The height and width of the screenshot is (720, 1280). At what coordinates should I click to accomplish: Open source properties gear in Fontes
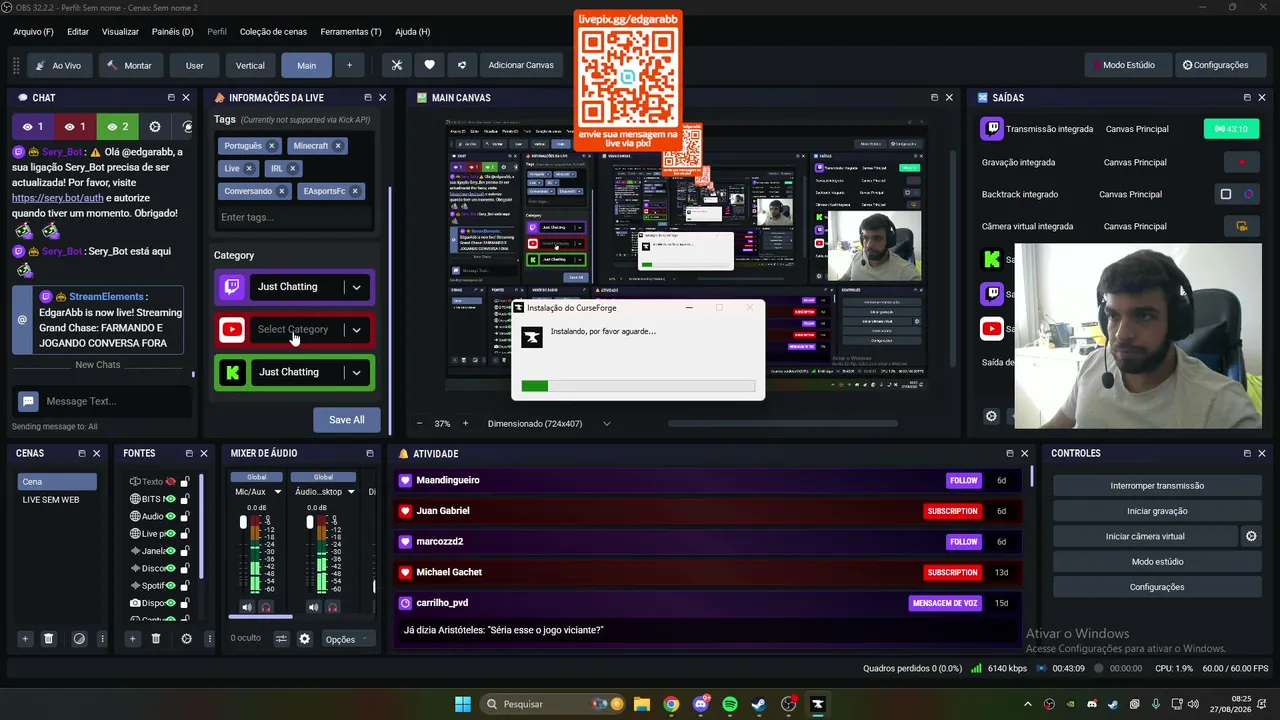tap(186, 639)
